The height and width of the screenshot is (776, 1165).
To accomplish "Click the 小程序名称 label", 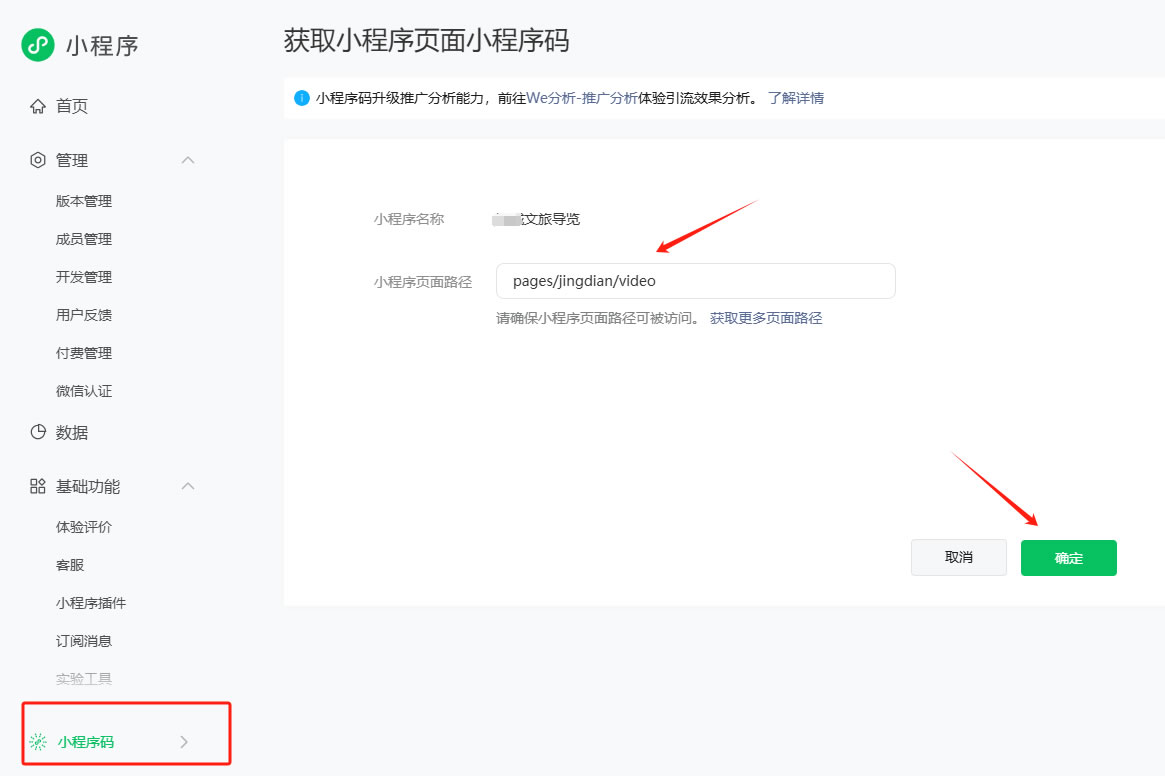I will click(409, 219).
